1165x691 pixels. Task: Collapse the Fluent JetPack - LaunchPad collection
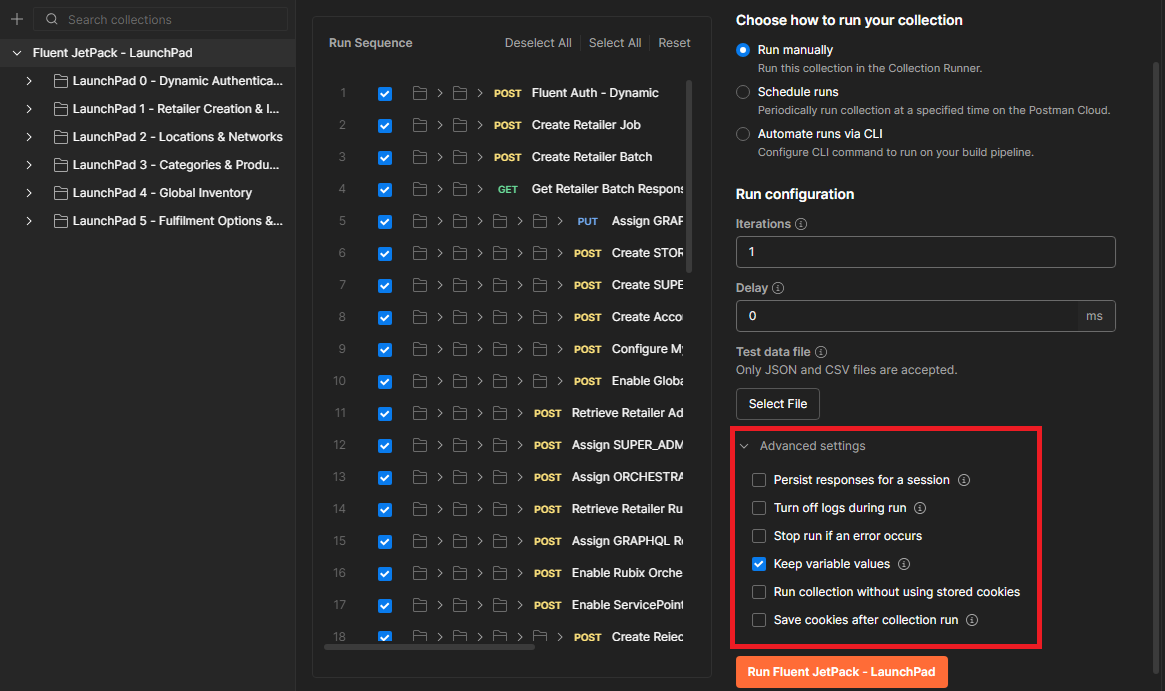[17, 53]
